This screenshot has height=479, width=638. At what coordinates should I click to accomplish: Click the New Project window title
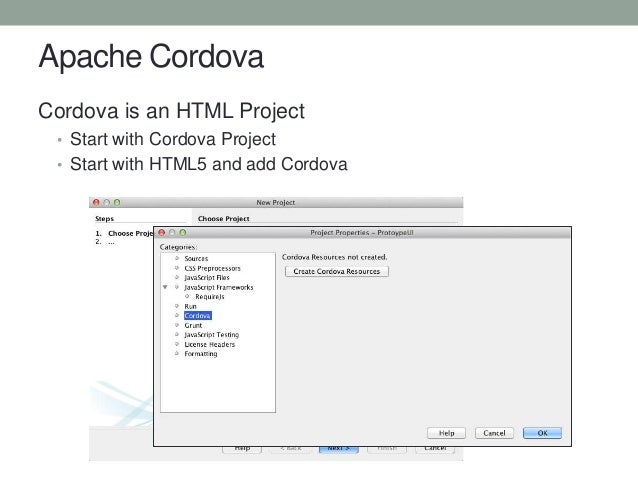coord(275,202)
